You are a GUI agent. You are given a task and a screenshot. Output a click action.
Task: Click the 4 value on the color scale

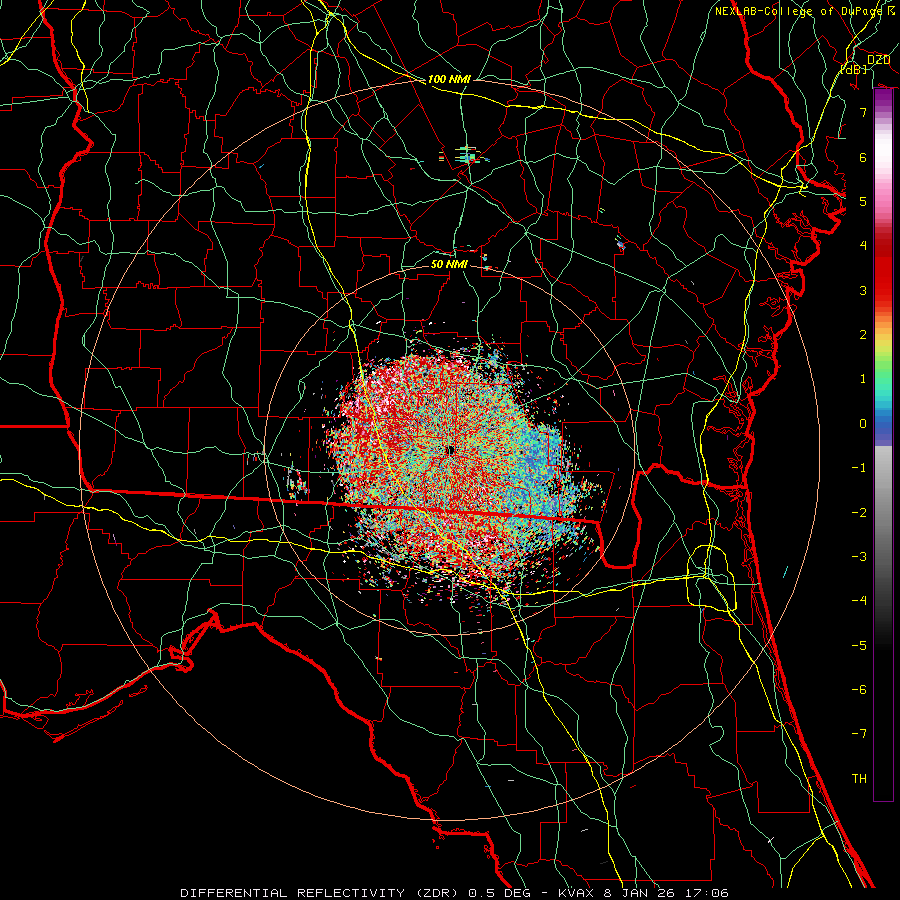click(x=863, y=246)
